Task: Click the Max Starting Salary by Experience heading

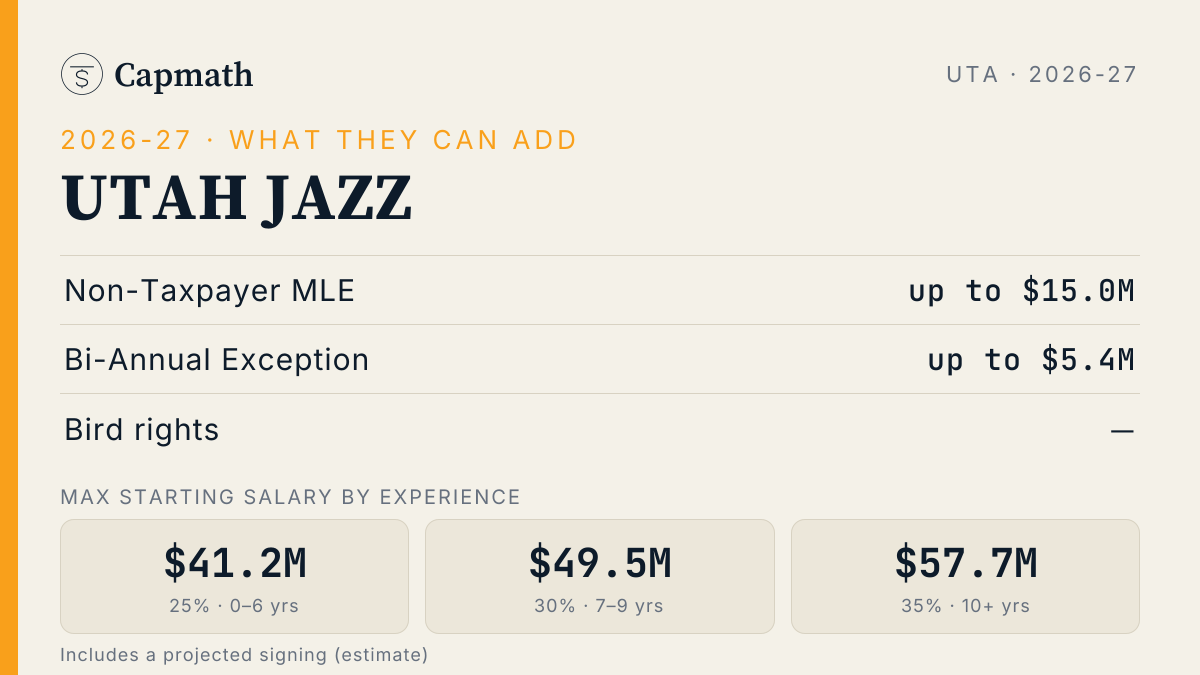Action: (290, 497)
